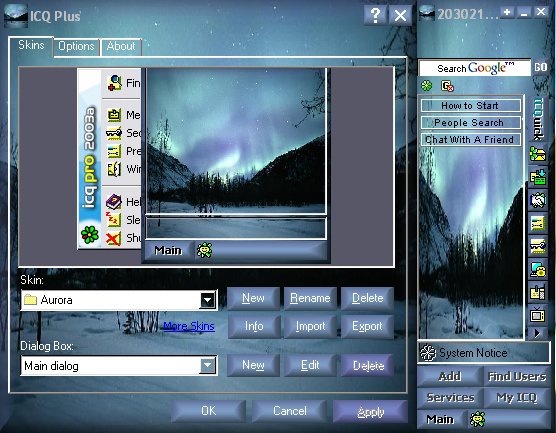The width and height of the screenshot is (556, 433).
Task: Click How to Start in contact list
Action: point(470,106)
